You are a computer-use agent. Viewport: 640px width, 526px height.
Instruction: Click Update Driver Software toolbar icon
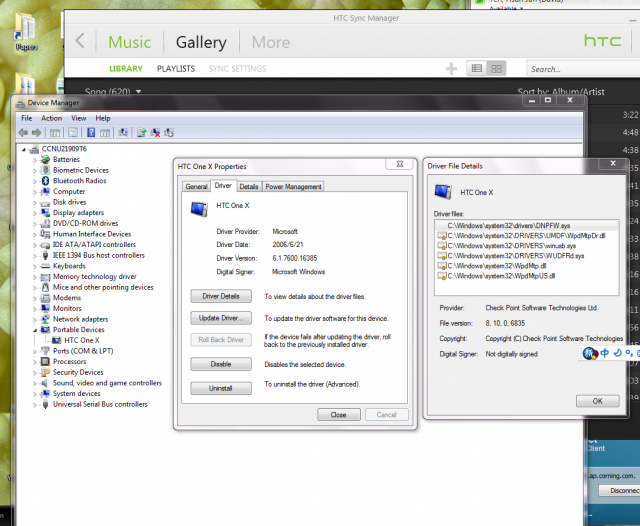[x=142, y=133]
